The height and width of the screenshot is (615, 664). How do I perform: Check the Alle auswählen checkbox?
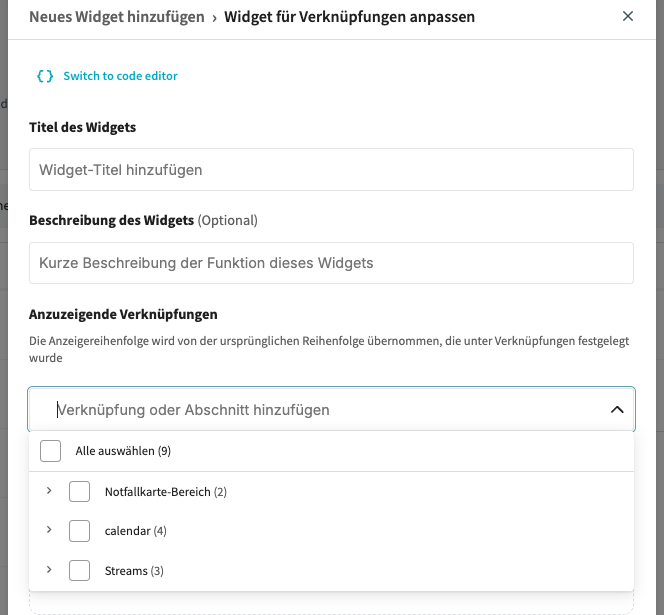[x=50, y=451]
